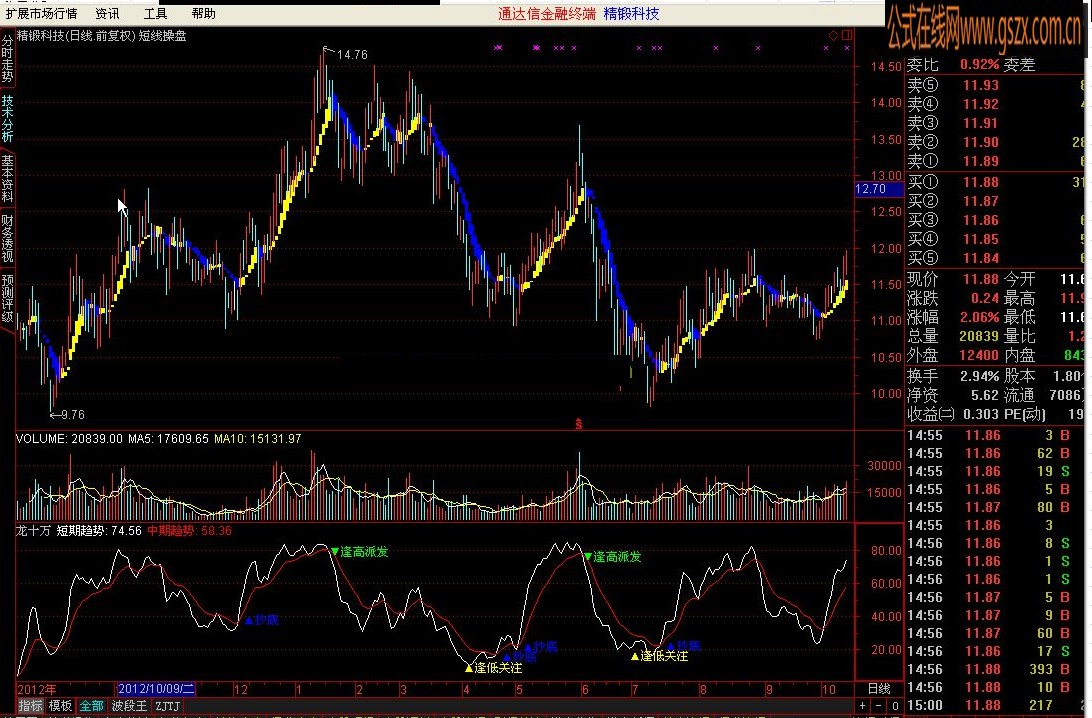This screenshot has height=718, width=1092.
Task: Click month 6 on the time axis
Action: 585,689
